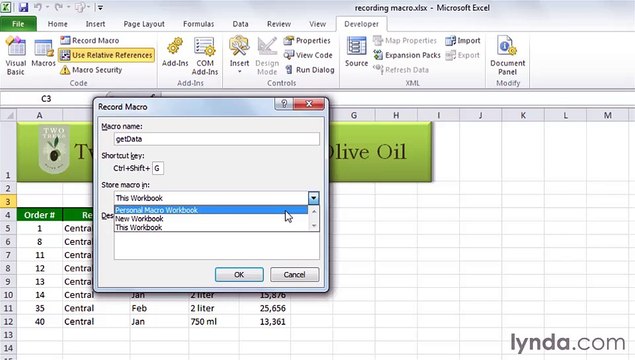Image resolution: width=635 pixels, height=360 pixels.
Task: Click the Feb cell in row 11
Action: tap(159, 308)
